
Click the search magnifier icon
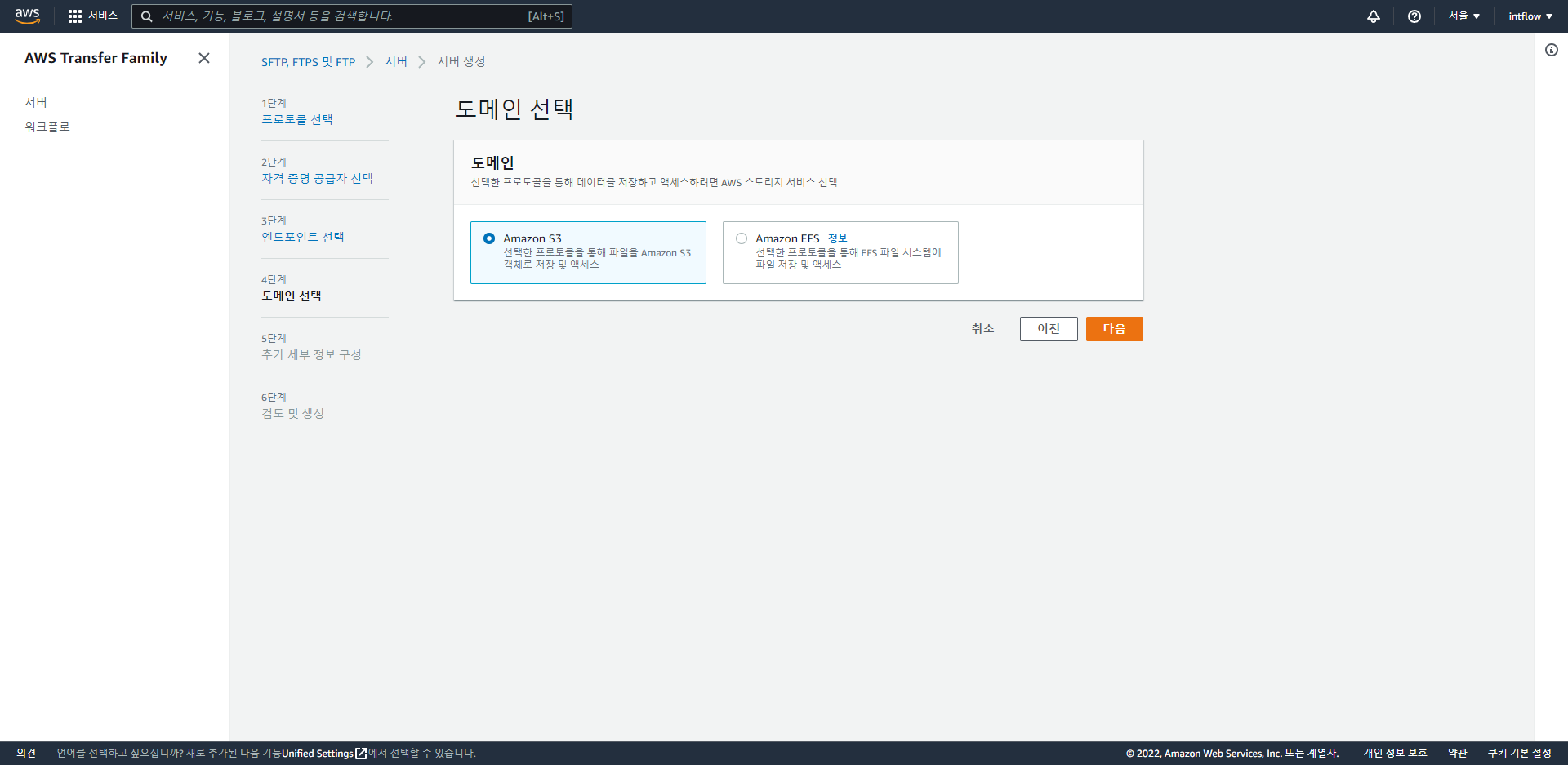pyautogui.click(x=147, y=16)
